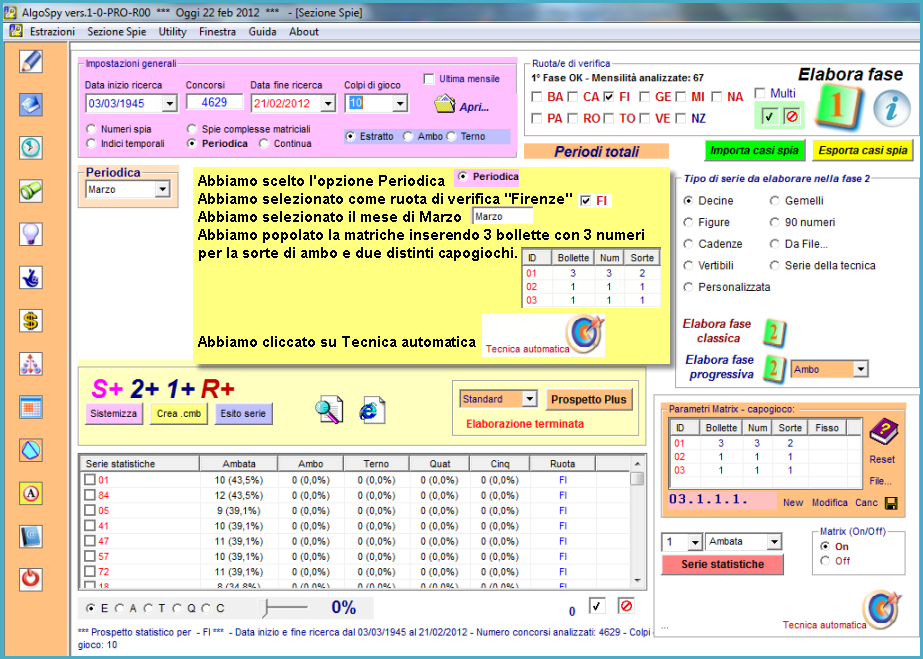Turn Matrix Off with the Off radio
Image resolution: width=923 pixels, height=659 pixels.
point(825,561)
